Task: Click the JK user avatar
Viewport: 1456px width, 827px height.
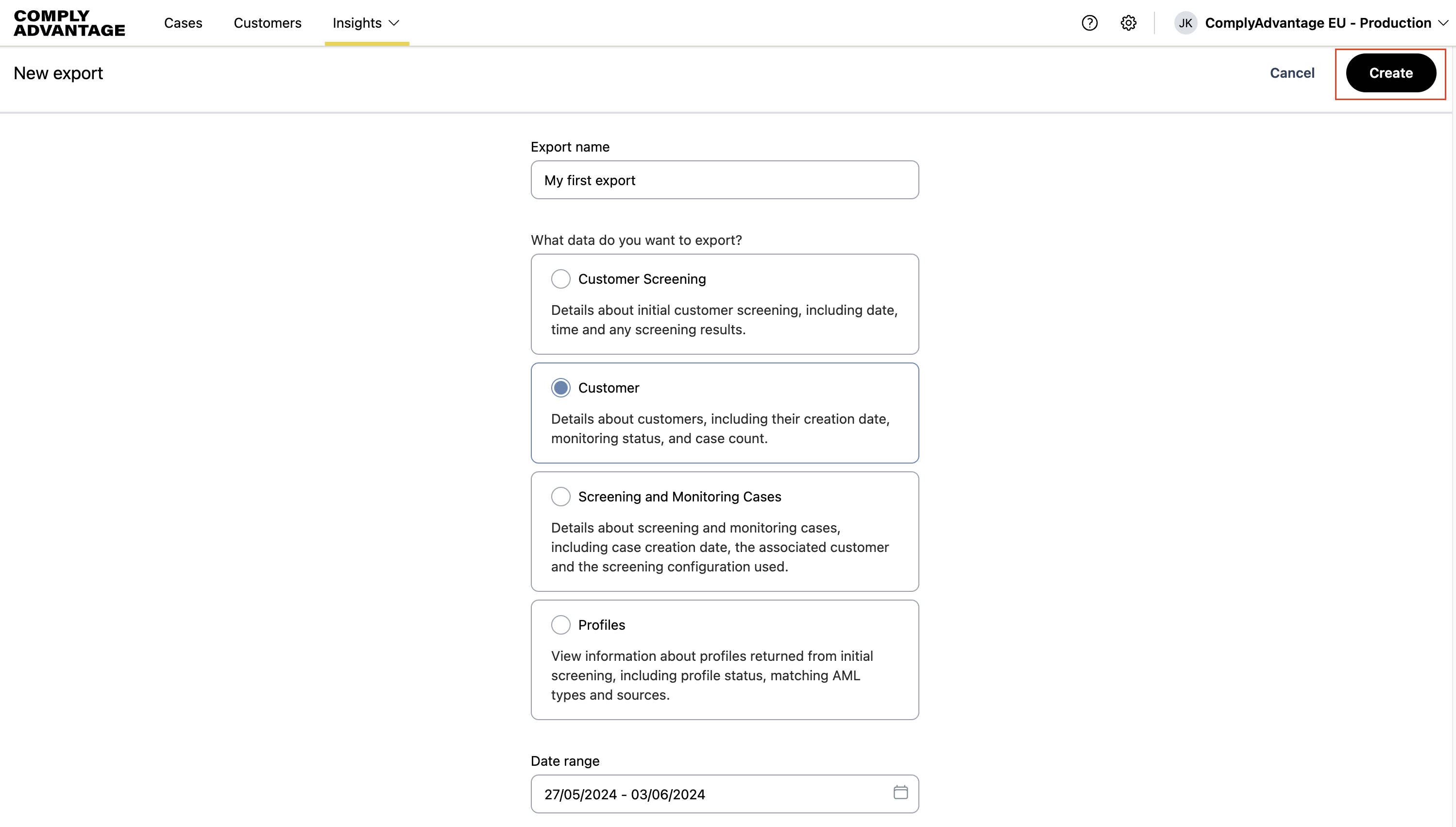Action: (x=1185, y=23)
